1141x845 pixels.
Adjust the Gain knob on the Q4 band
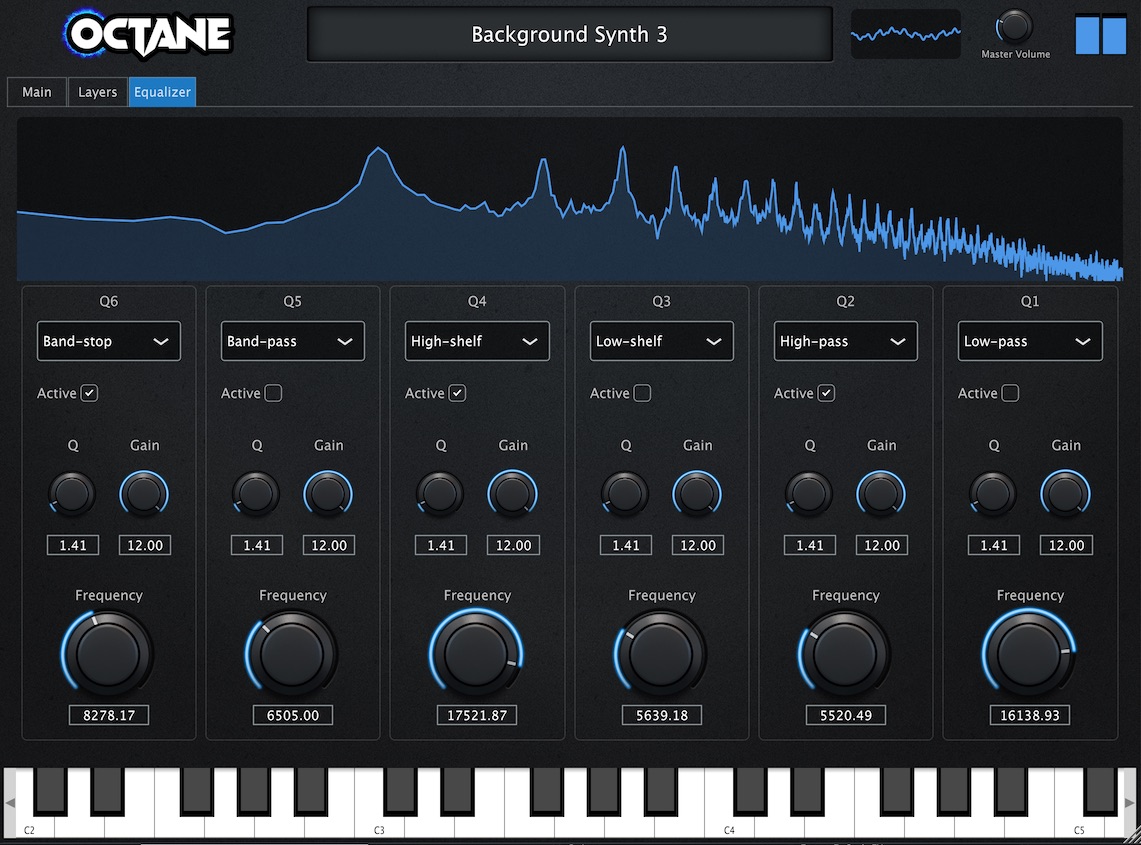pos(512,492)
